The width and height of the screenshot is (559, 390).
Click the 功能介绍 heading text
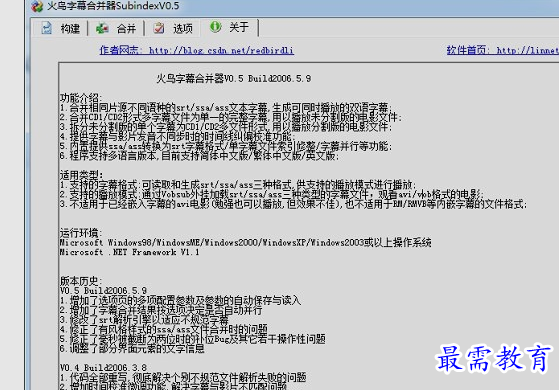click(81, 97)
